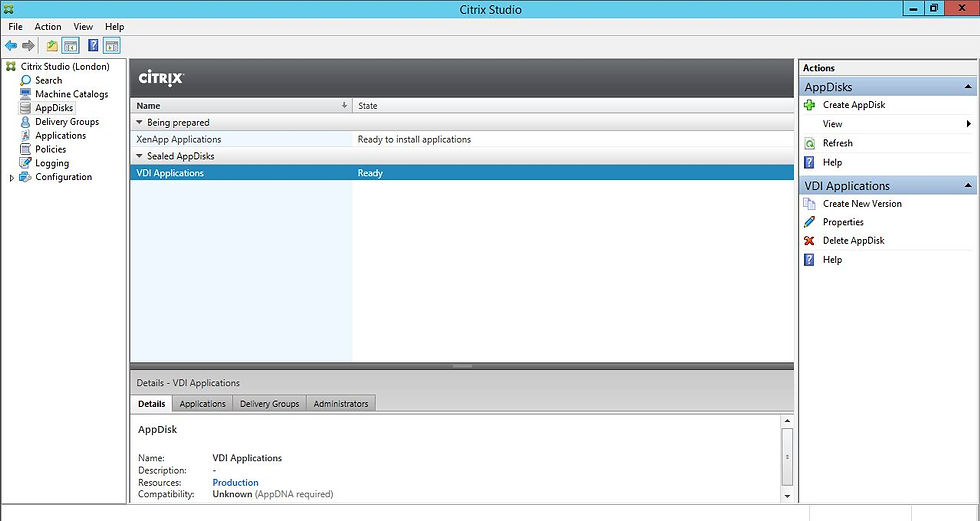
Task: Open the File menu
Action: click(x=16, y=27)
